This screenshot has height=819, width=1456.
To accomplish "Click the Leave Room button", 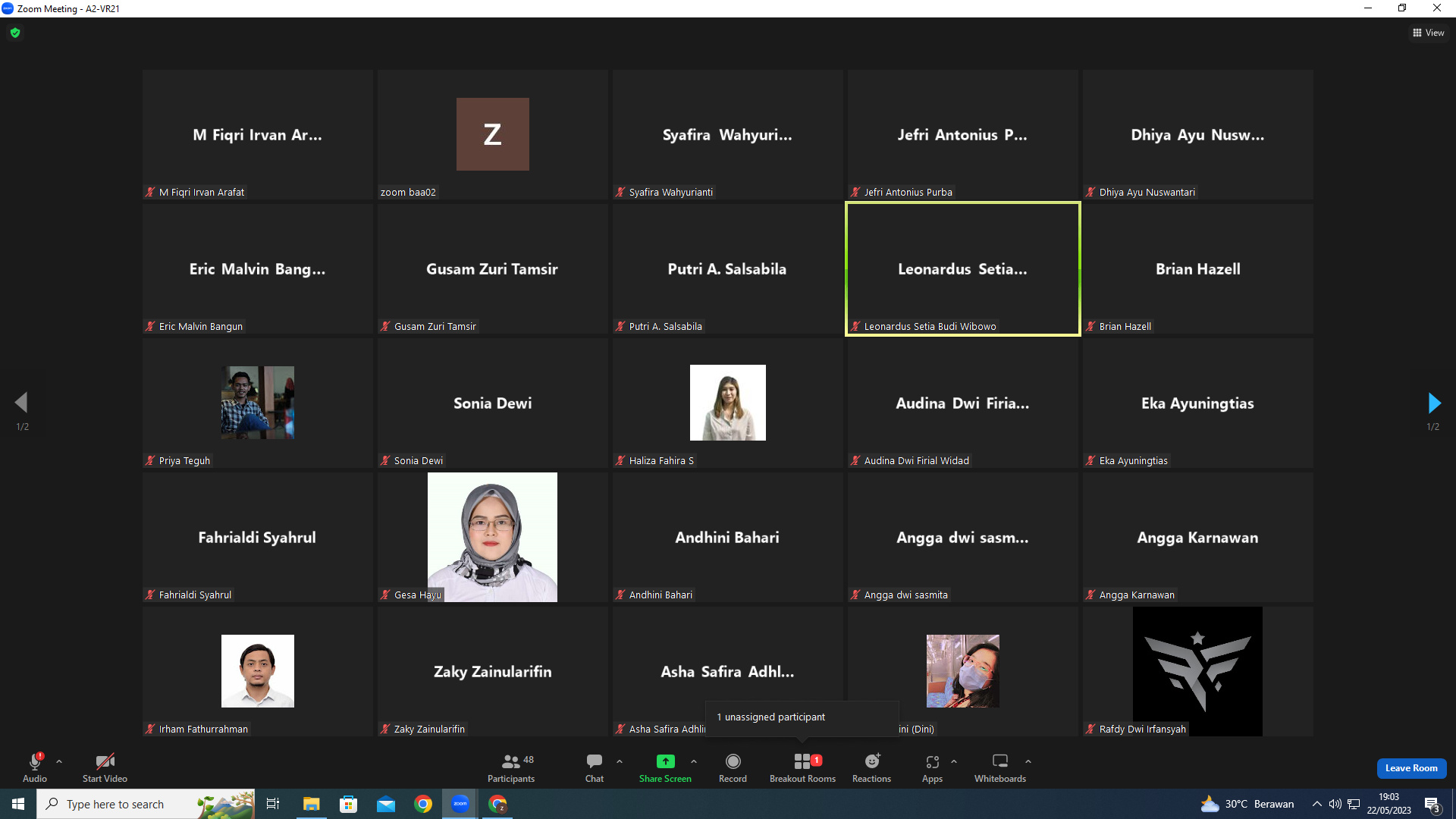I will (x=1411, y=768).
